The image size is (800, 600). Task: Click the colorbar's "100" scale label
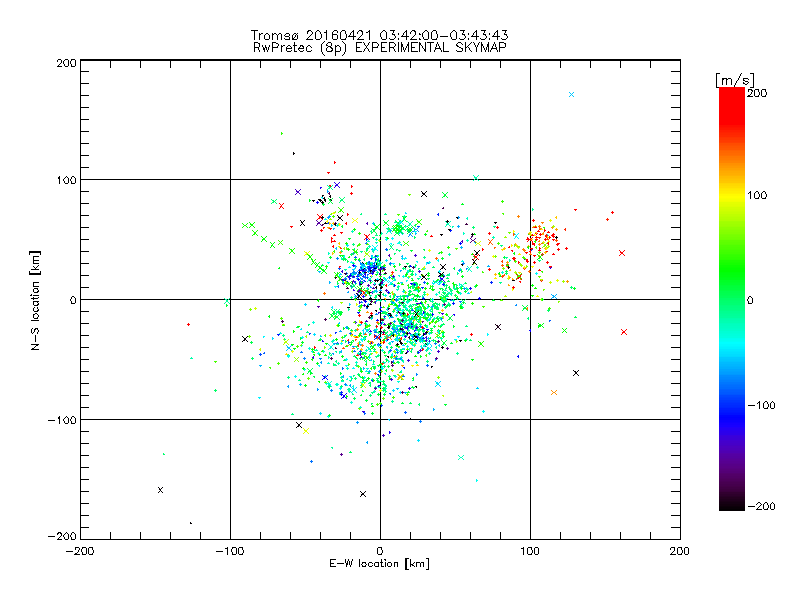pyautogui.click(x=757, y=195)
